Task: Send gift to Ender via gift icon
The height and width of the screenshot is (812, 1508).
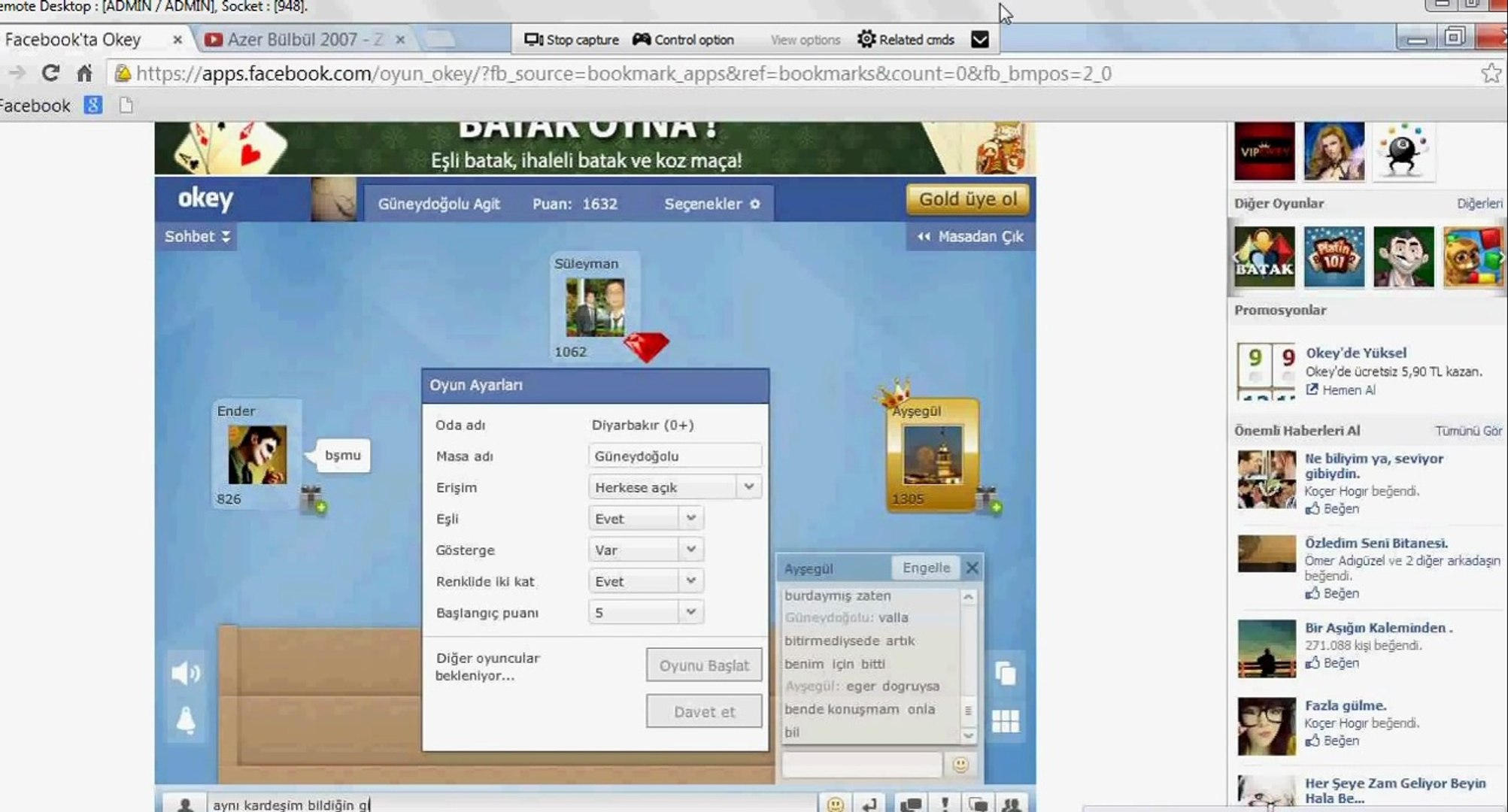Action: (312, 500)
